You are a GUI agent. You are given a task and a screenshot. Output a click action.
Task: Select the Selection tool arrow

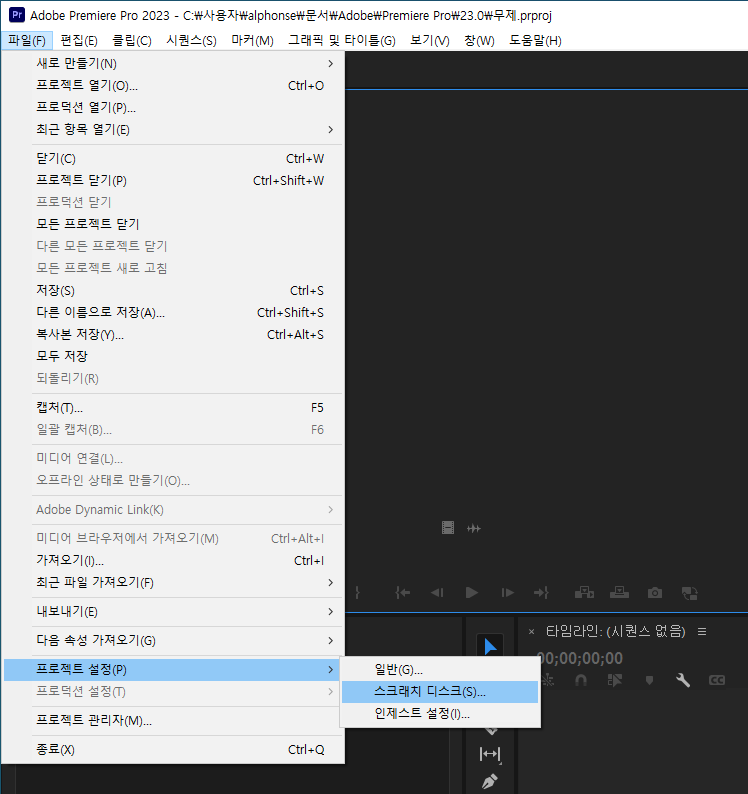point(490,646)
